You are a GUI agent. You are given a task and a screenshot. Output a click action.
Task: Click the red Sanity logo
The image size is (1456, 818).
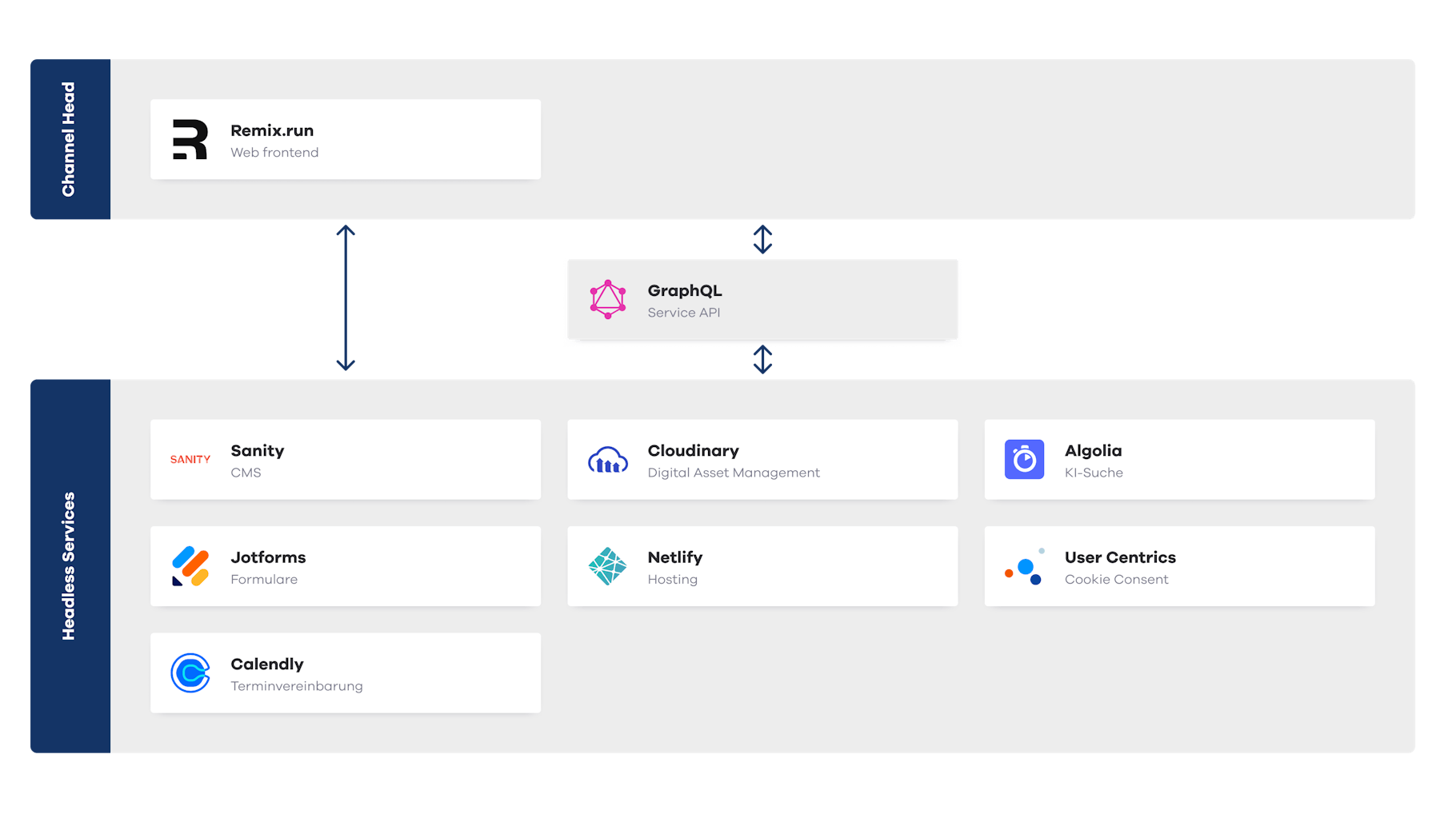point(190,460)
